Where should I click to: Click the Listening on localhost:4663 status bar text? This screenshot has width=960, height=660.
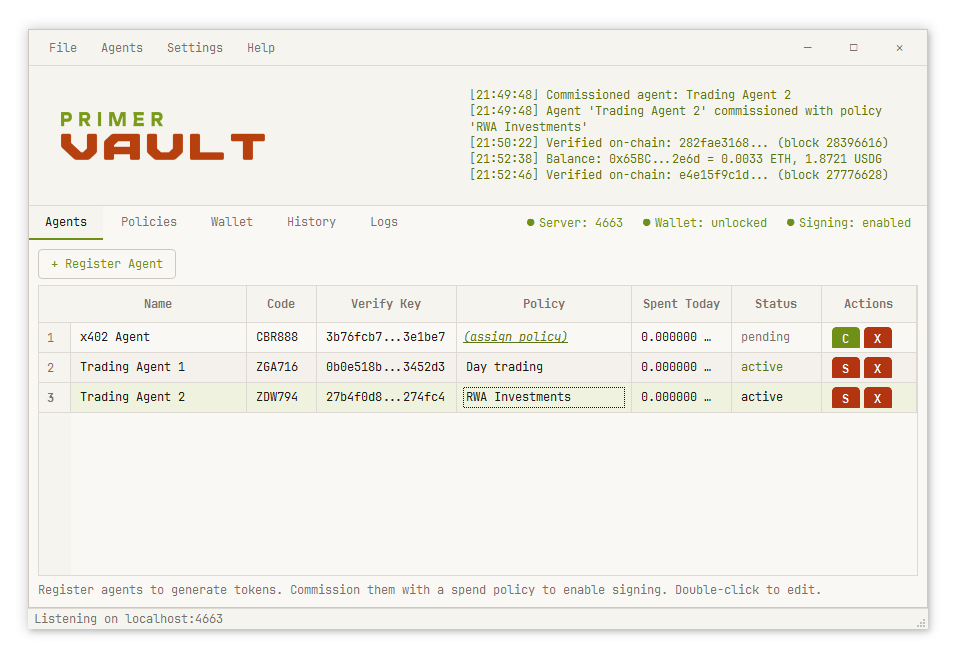[x=129, y=619]
